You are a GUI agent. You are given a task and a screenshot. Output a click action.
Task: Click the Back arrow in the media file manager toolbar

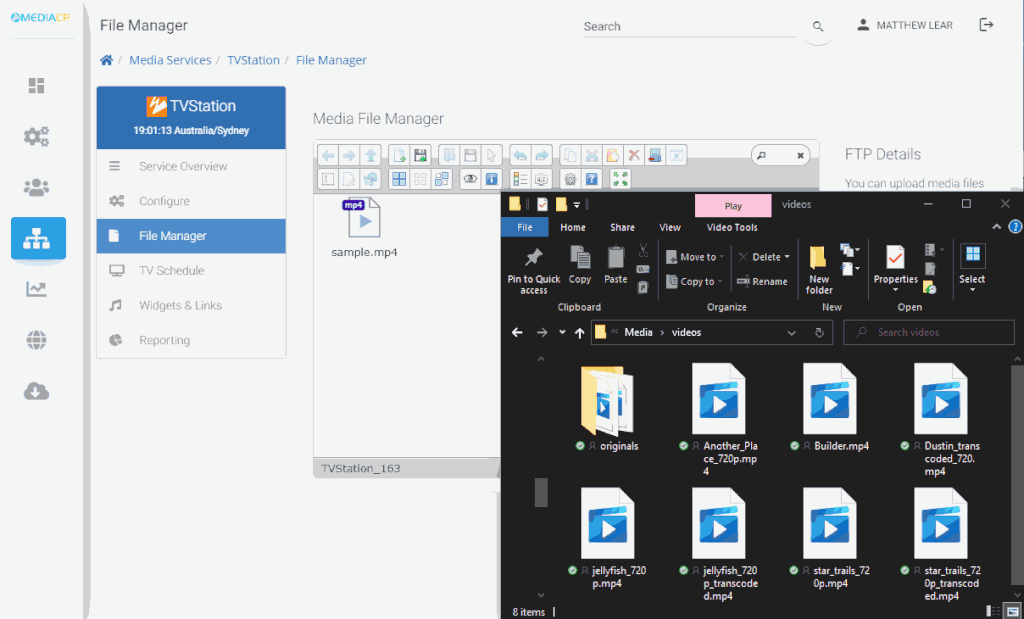point(328,155)
